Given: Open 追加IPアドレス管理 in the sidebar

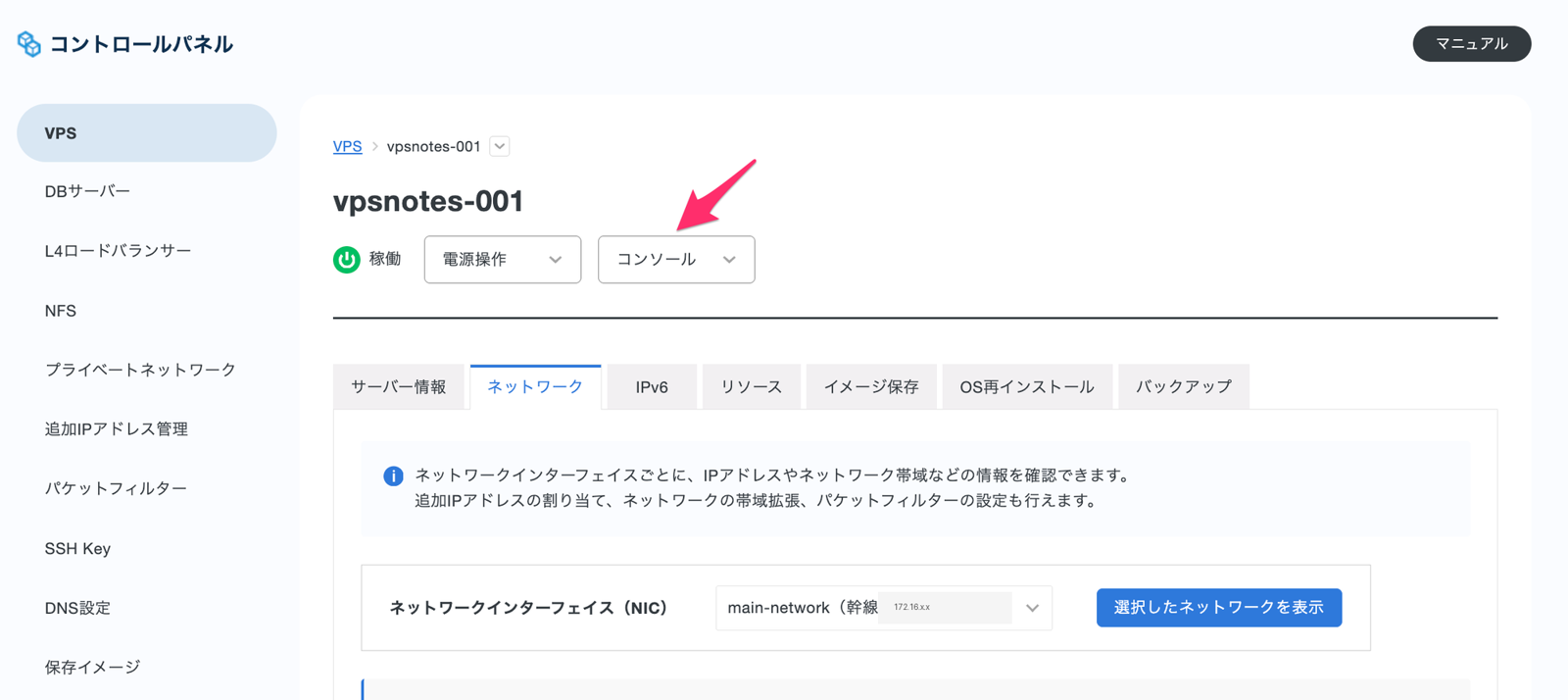Looking at the screenshot, I should [116, 429].
